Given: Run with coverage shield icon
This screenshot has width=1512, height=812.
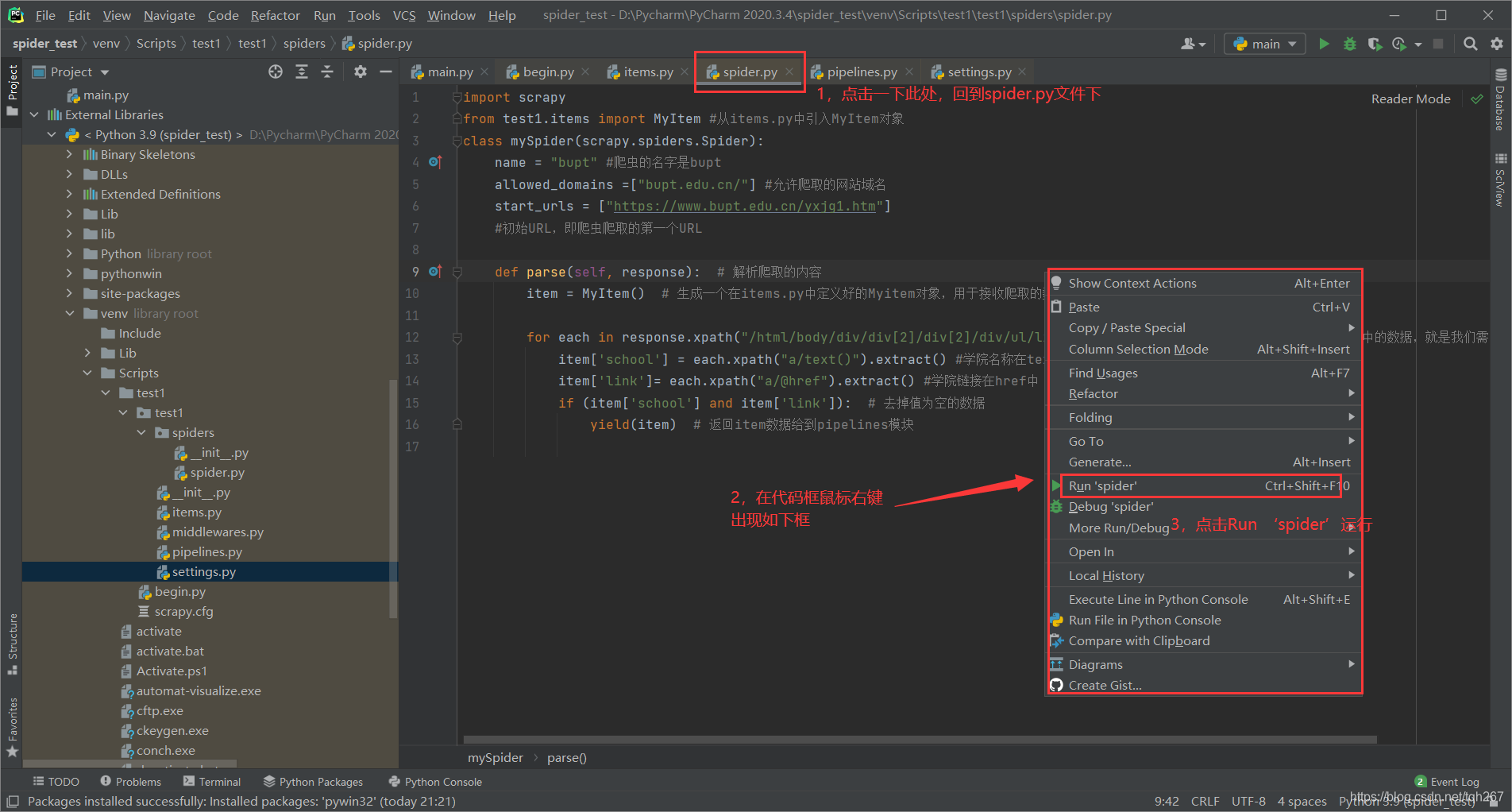Looking at the screenshot, I should pyautogui.click(x=1375, y=44).
